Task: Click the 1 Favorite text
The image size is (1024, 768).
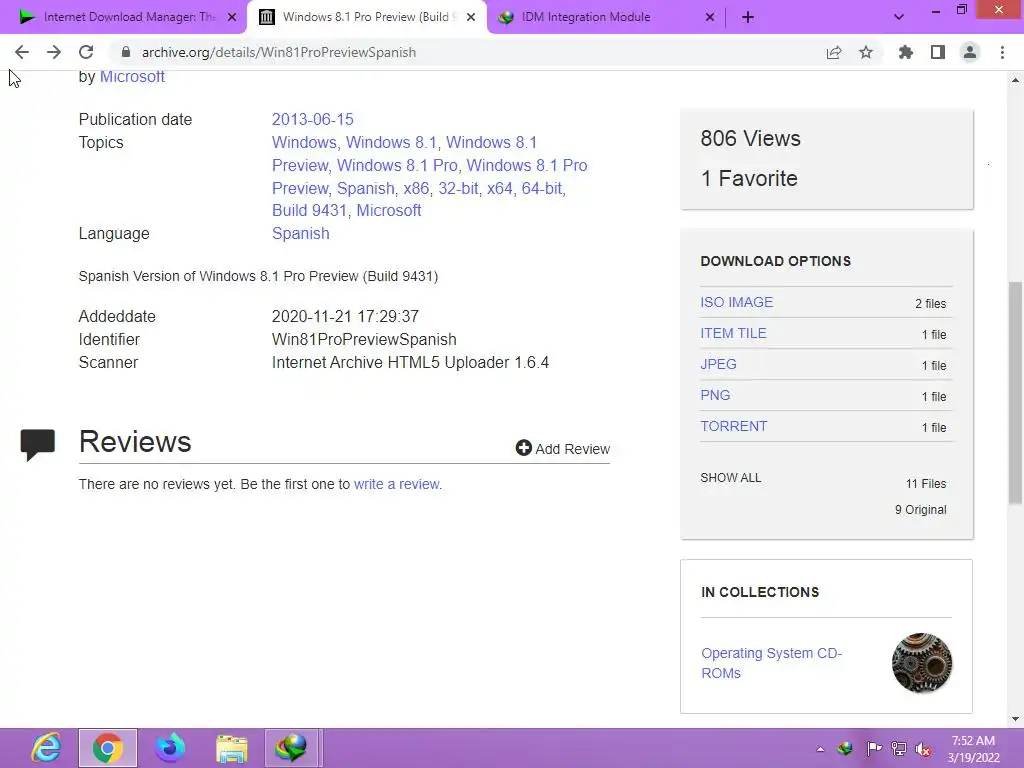Action: pyautogui.click(x=749, y=178)
